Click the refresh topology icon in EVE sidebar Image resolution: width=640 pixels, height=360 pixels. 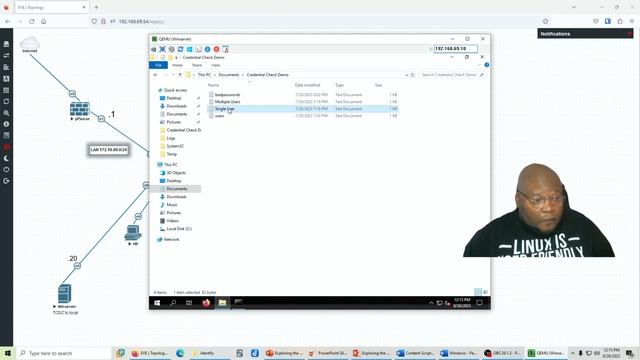coord(6,101)
